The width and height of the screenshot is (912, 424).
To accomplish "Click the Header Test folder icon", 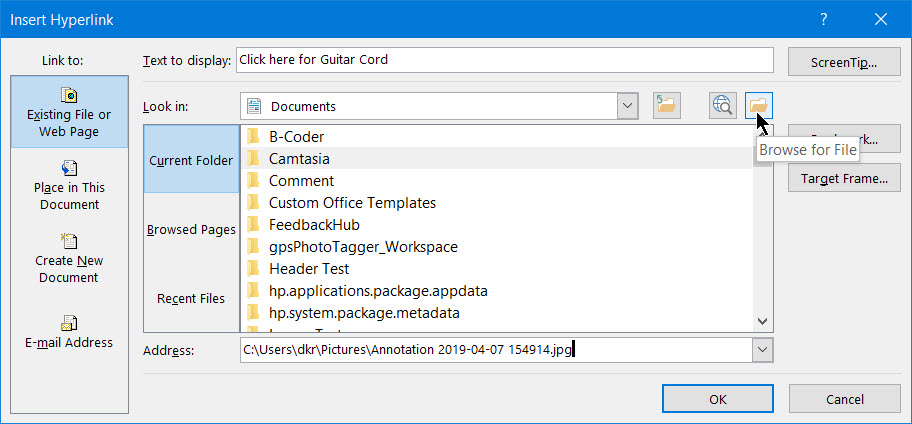I will [253, 269].
